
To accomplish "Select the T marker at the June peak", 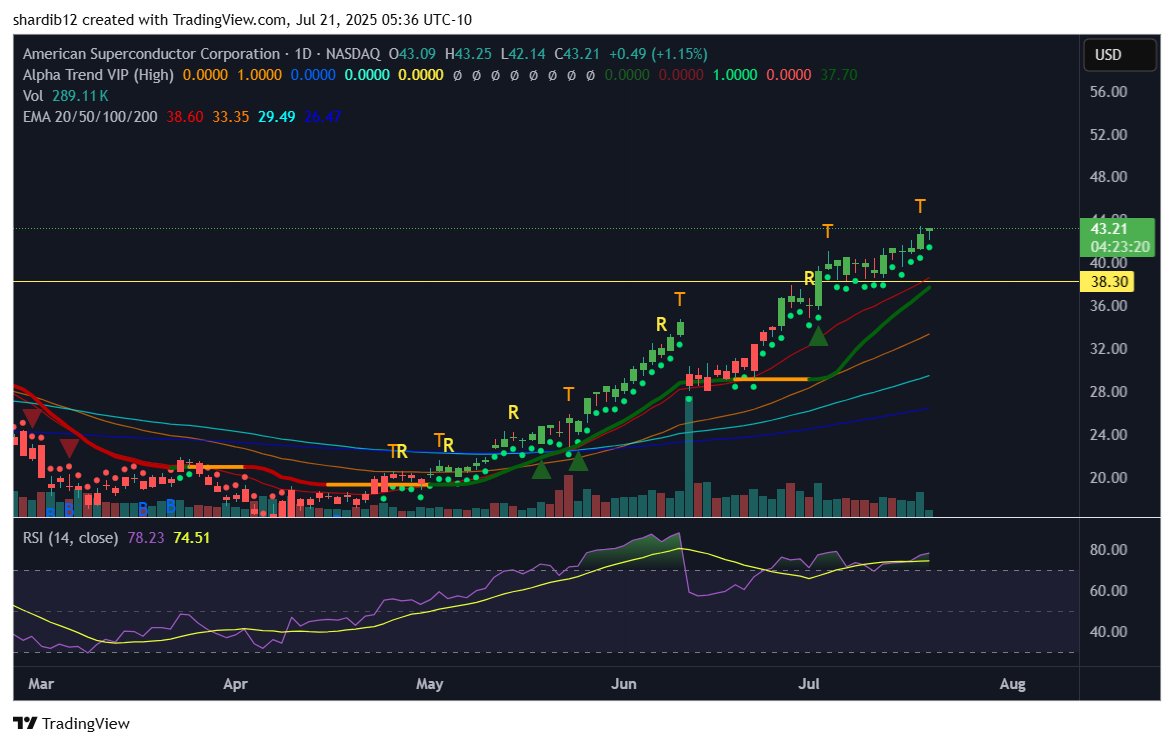I will (679, 299).
